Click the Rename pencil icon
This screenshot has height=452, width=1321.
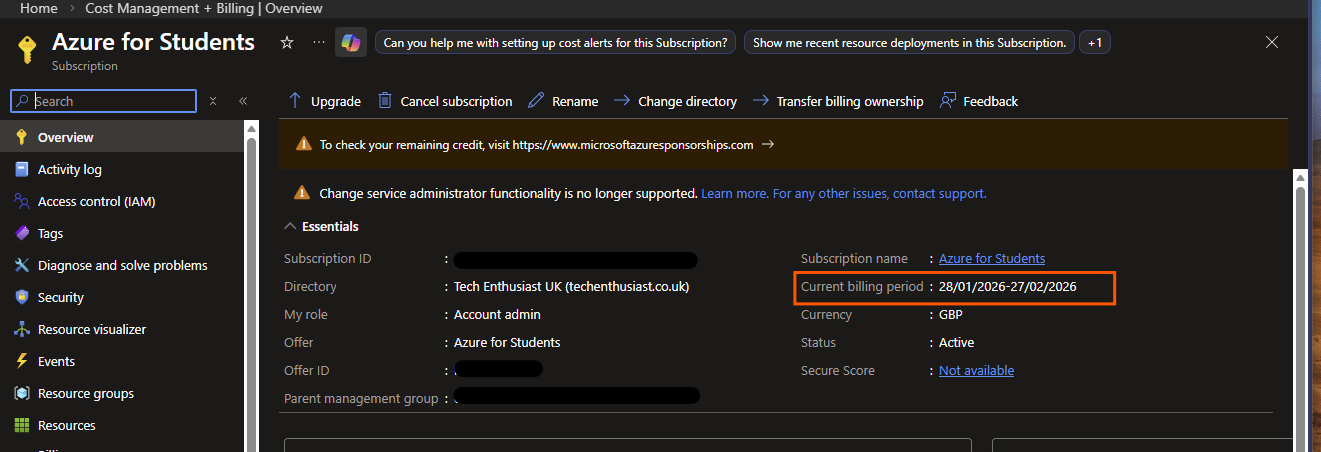click(536, 101)
